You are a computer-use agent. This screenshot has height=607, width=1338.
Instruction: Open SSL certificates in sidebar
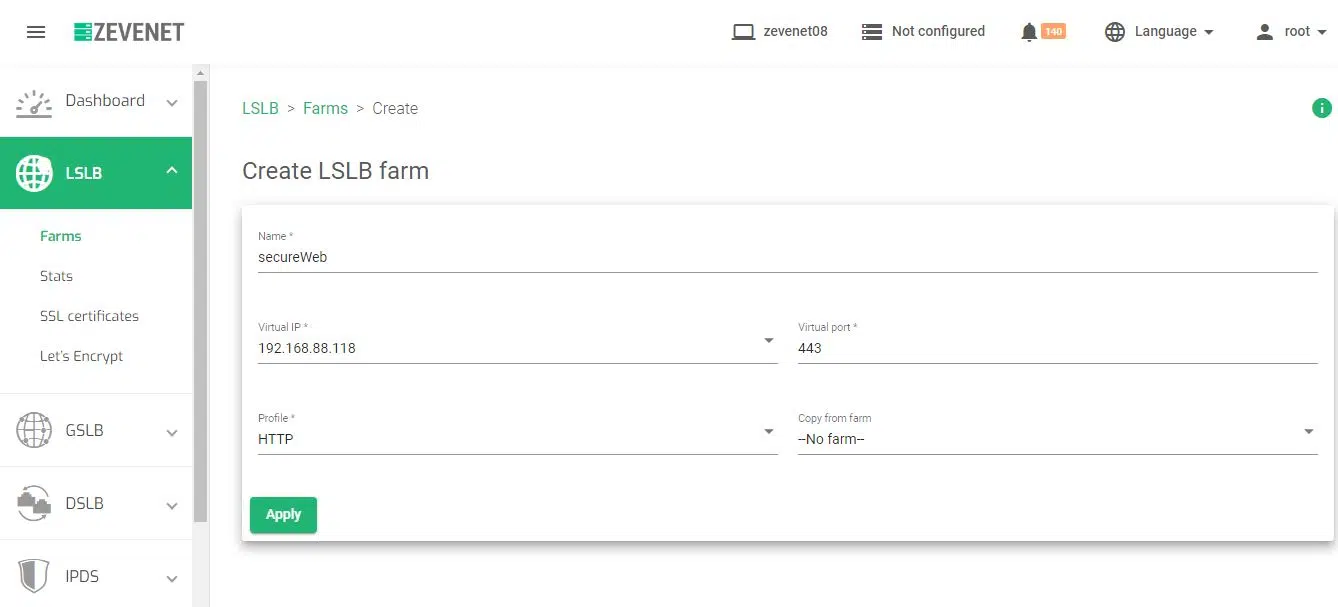(x=89, y=316)
